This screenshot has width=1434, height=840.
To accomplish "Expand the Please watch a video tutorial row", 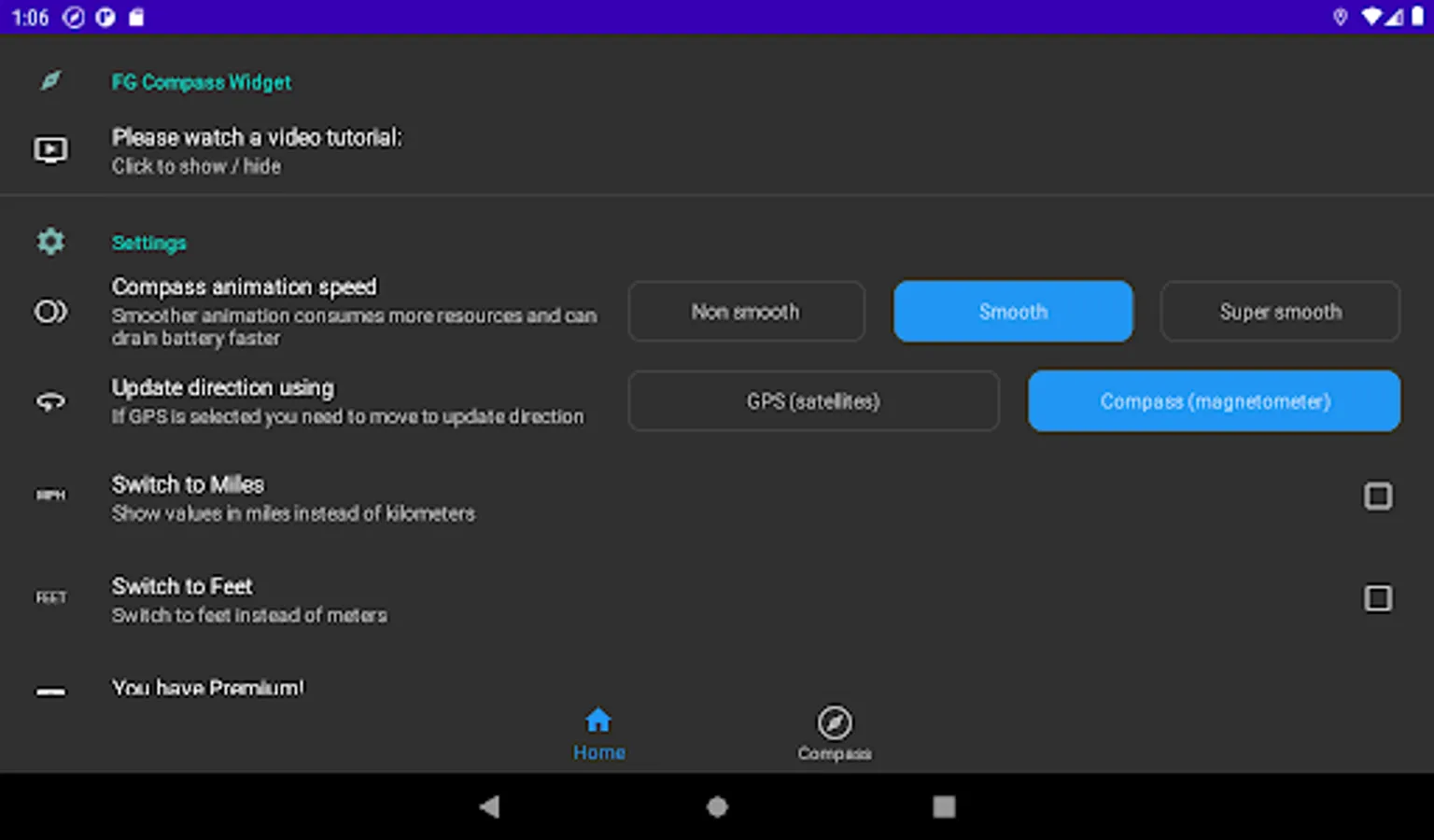I will point(717,150).
